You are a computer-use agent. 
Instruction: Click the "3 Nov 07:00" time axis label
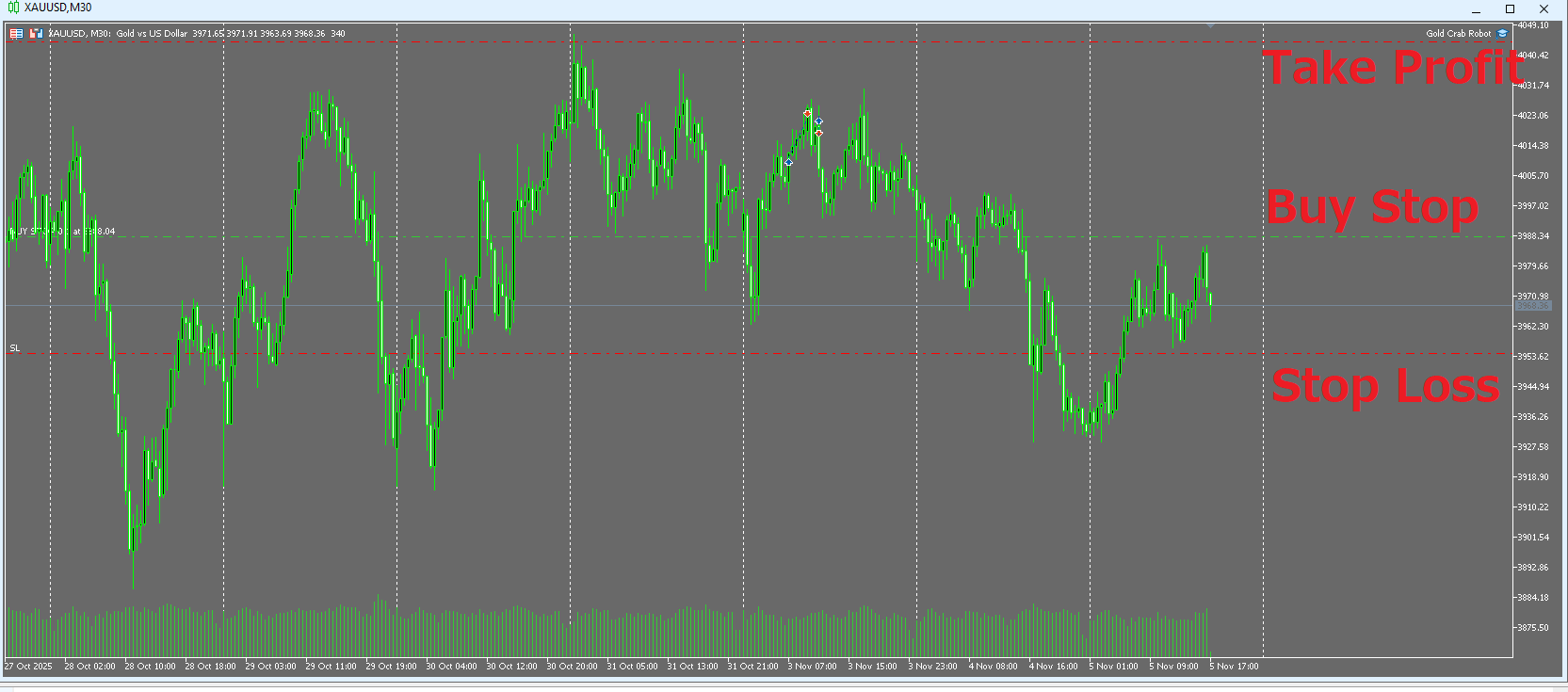[812, 667]
